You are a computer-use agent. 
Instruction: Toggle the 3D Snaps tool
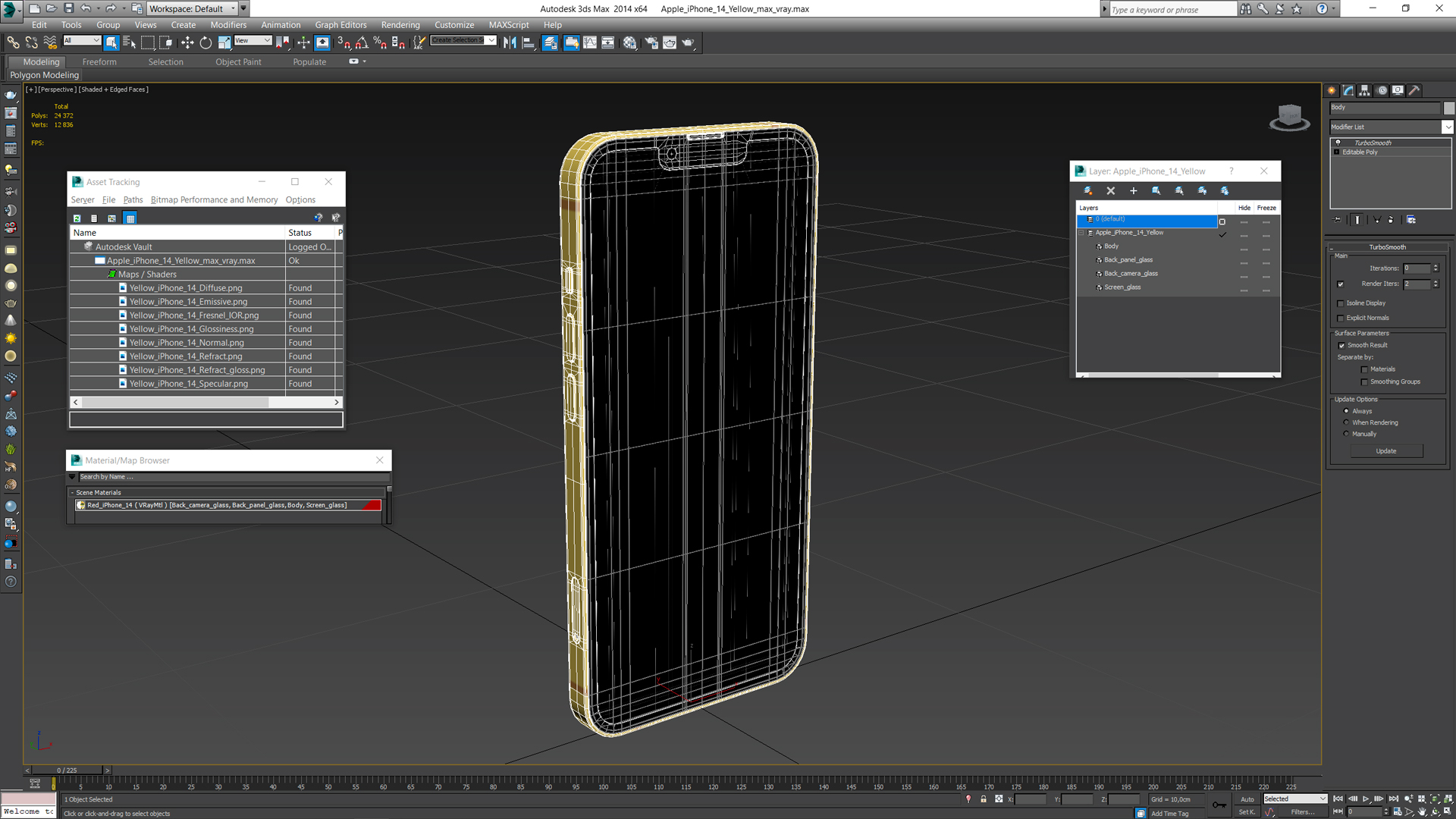pos(344,42)
